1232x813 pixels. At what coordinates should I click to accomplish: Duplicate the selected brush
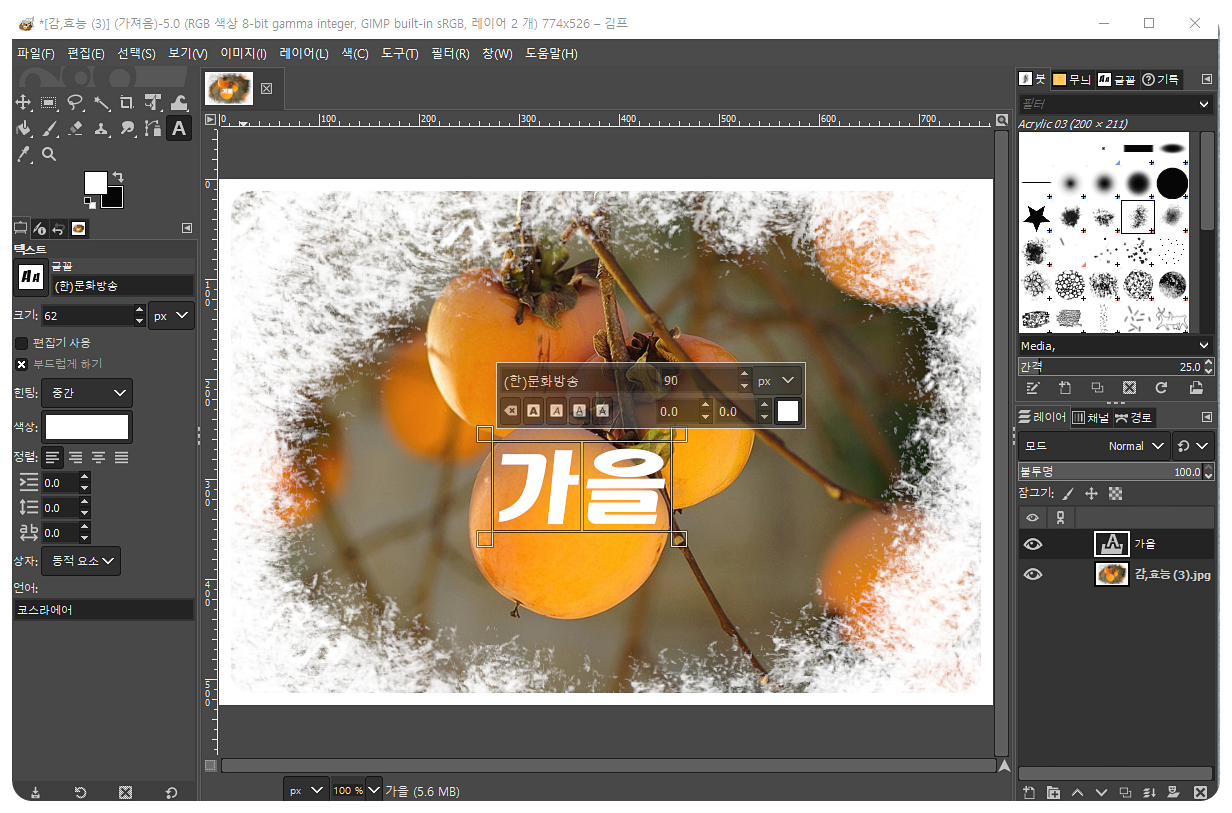pyautogui.click(x=1096, y=388)
